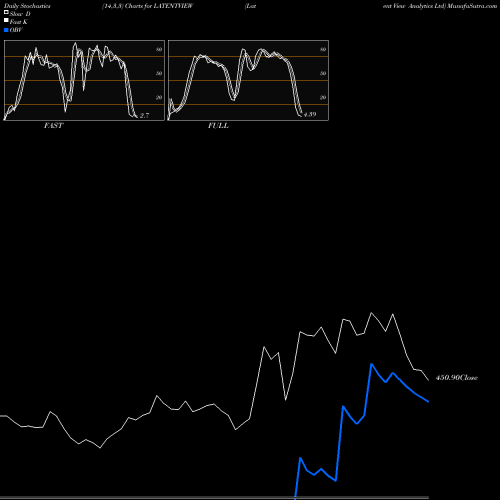Click 'Charts for LATENTVIEW' heading text
This screenshot has height=500, width=500.
159,6
